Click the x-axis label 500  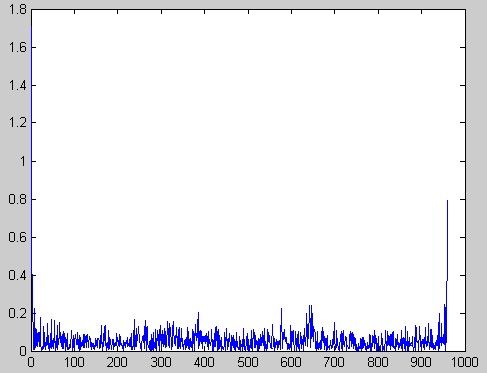(247, 362)
